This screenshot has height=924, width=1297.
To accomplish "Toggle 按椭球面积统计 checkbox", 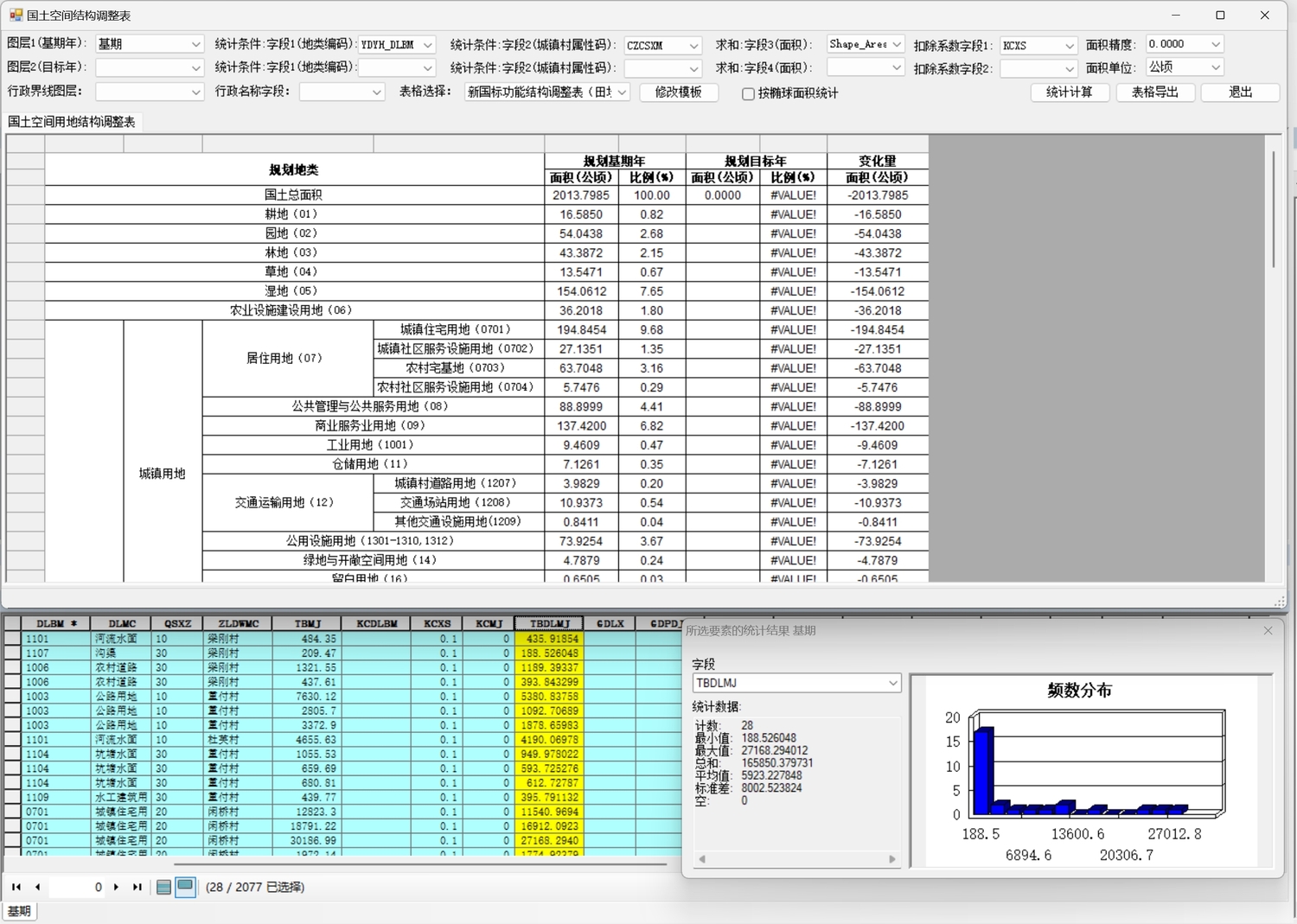I will 748,93.
